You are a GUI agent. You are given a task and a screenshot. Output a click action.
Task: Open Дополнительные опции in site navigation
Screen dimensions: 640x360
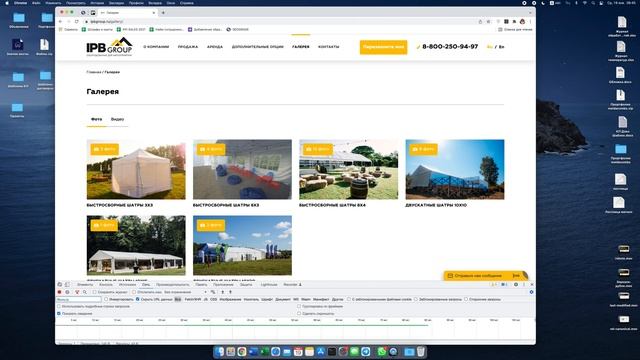258,47
